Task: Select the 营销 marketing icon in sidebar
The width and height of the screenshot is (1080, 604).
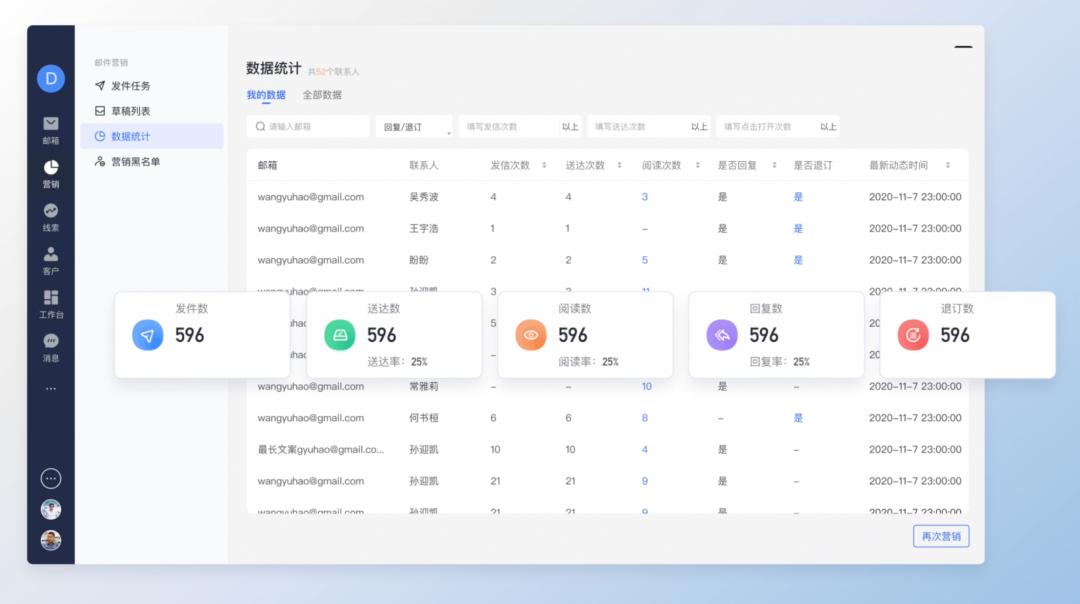Action: click(x=50, y=172)
